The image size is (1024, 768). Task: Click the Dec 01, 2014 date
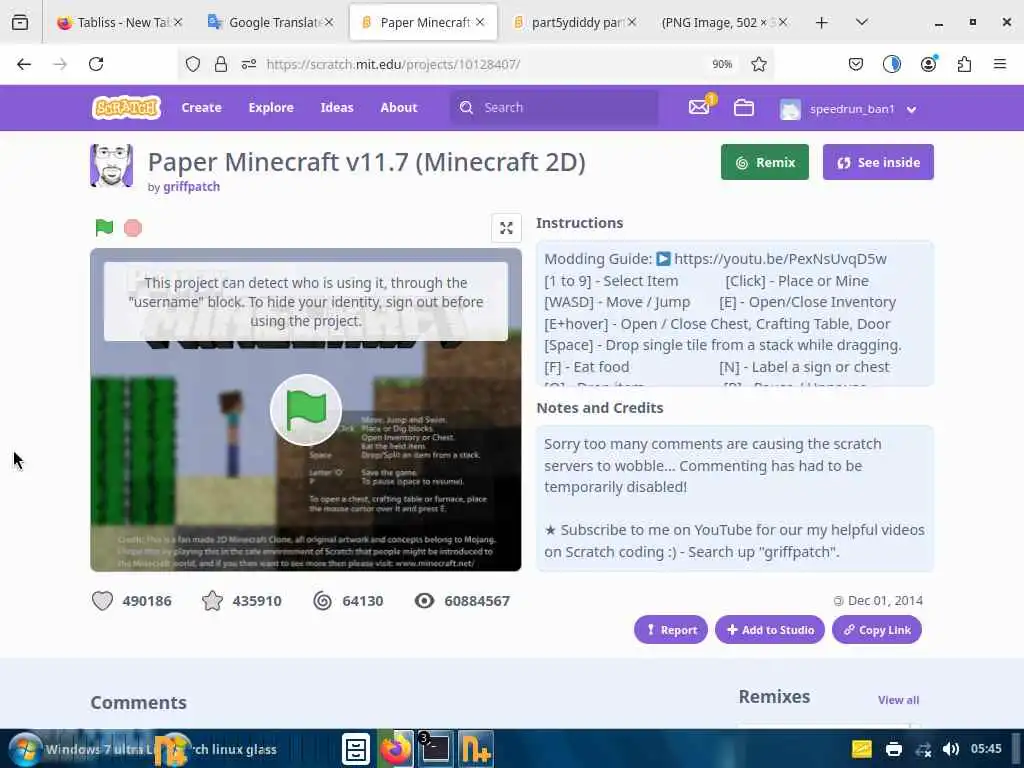pos(885,600)
